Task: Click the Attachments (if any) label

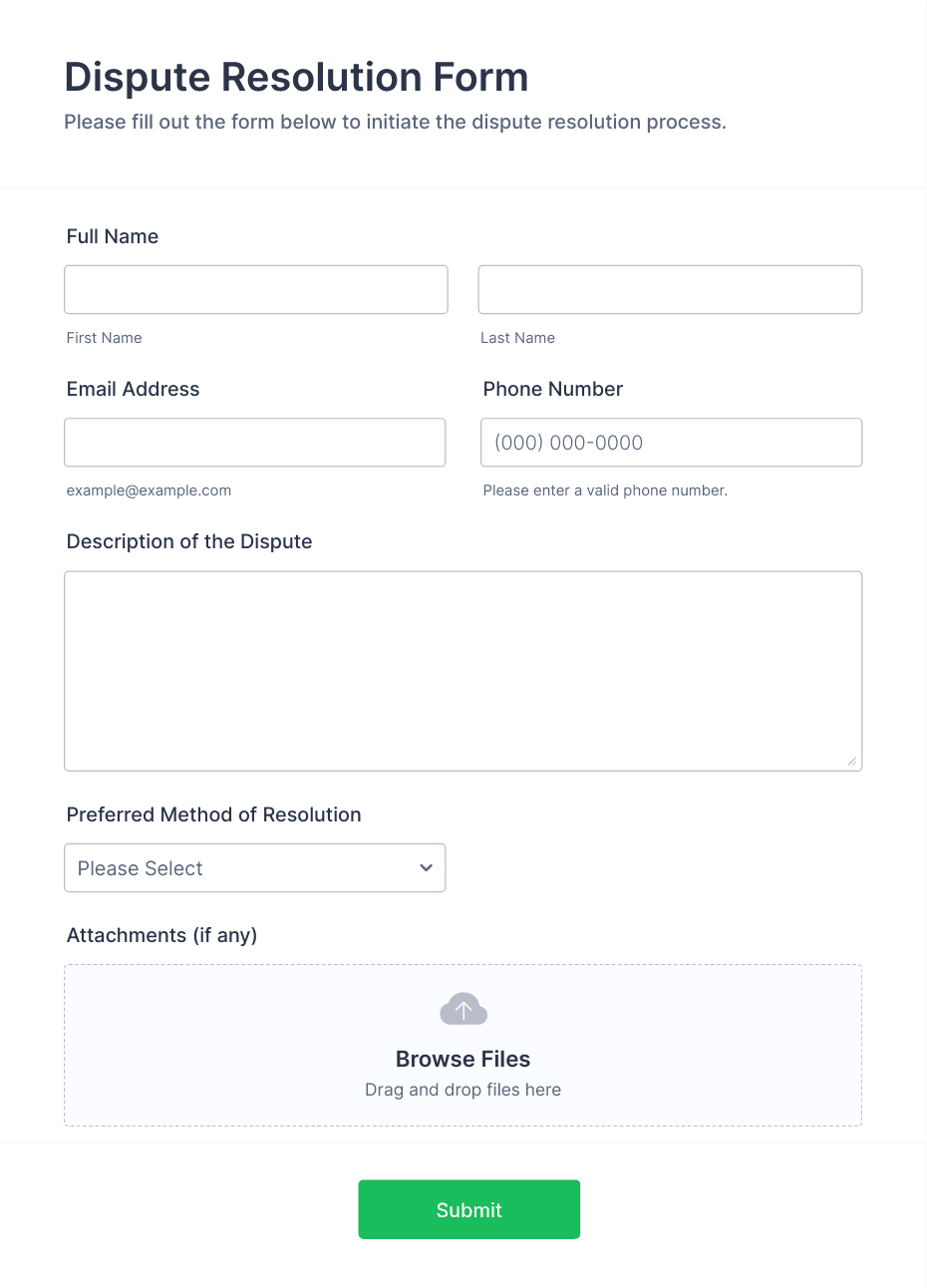Action: [161, 935]
